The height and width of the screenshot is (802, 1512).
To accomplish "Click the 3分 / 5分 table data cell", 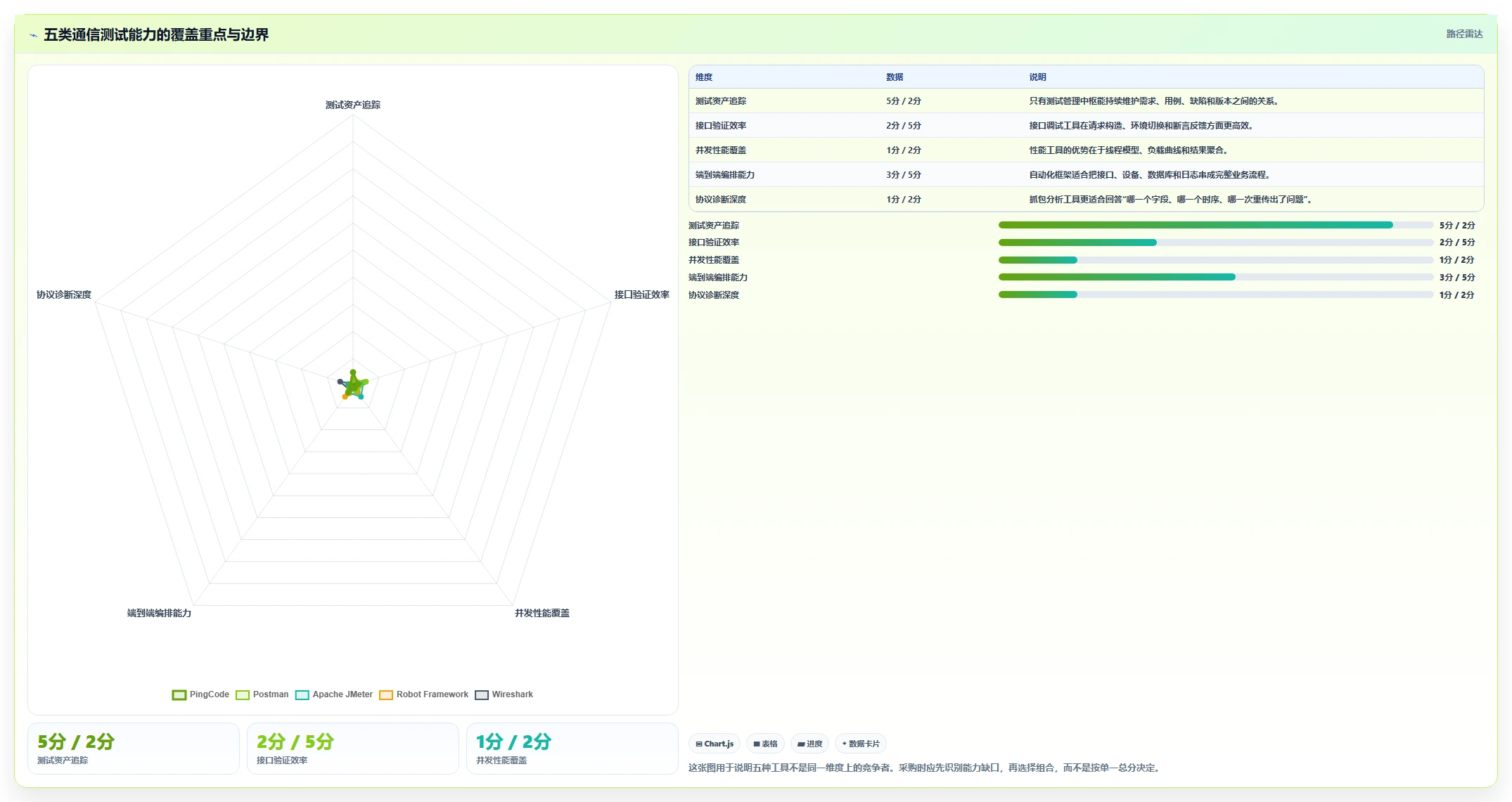I will pos(904,175).
